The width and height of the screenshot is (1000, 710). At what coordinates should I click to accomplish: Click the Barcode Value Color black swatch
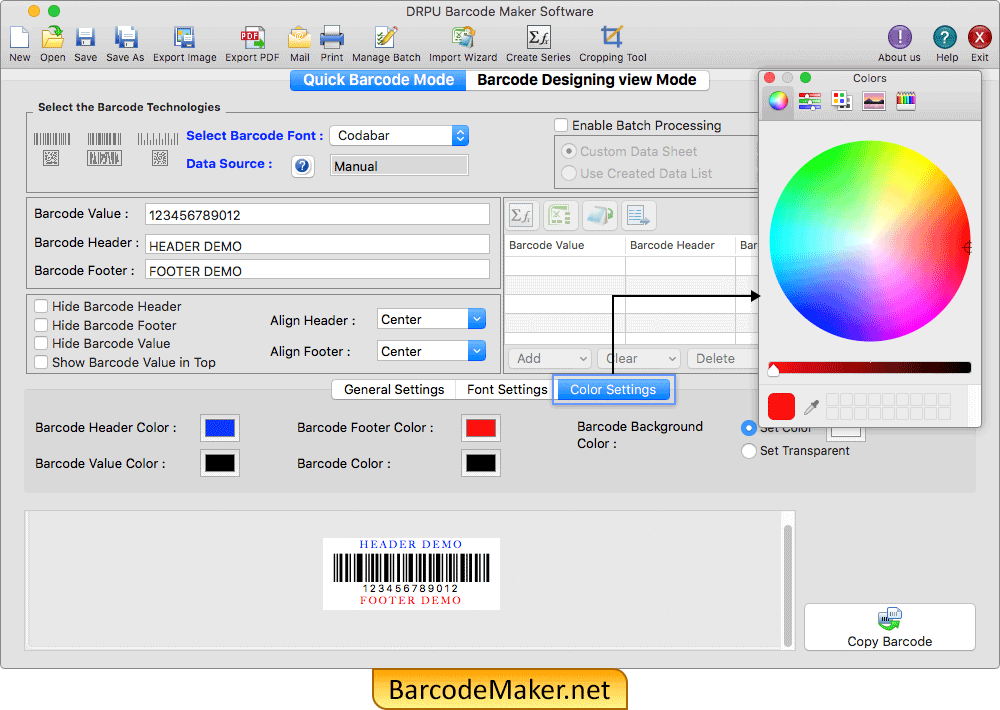220,463
